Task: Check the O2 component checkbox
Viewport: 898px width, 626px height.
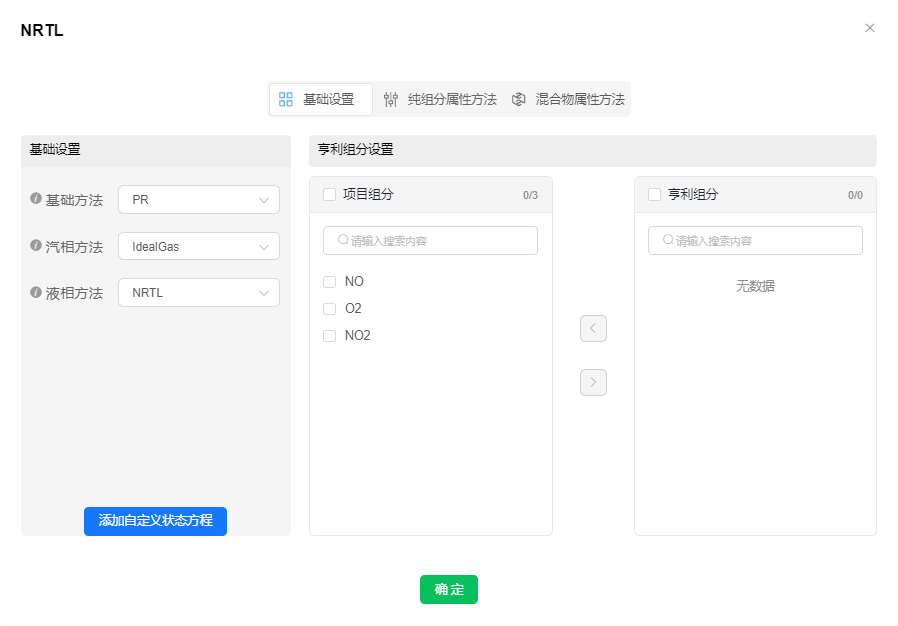Action: tap(329, 308)
